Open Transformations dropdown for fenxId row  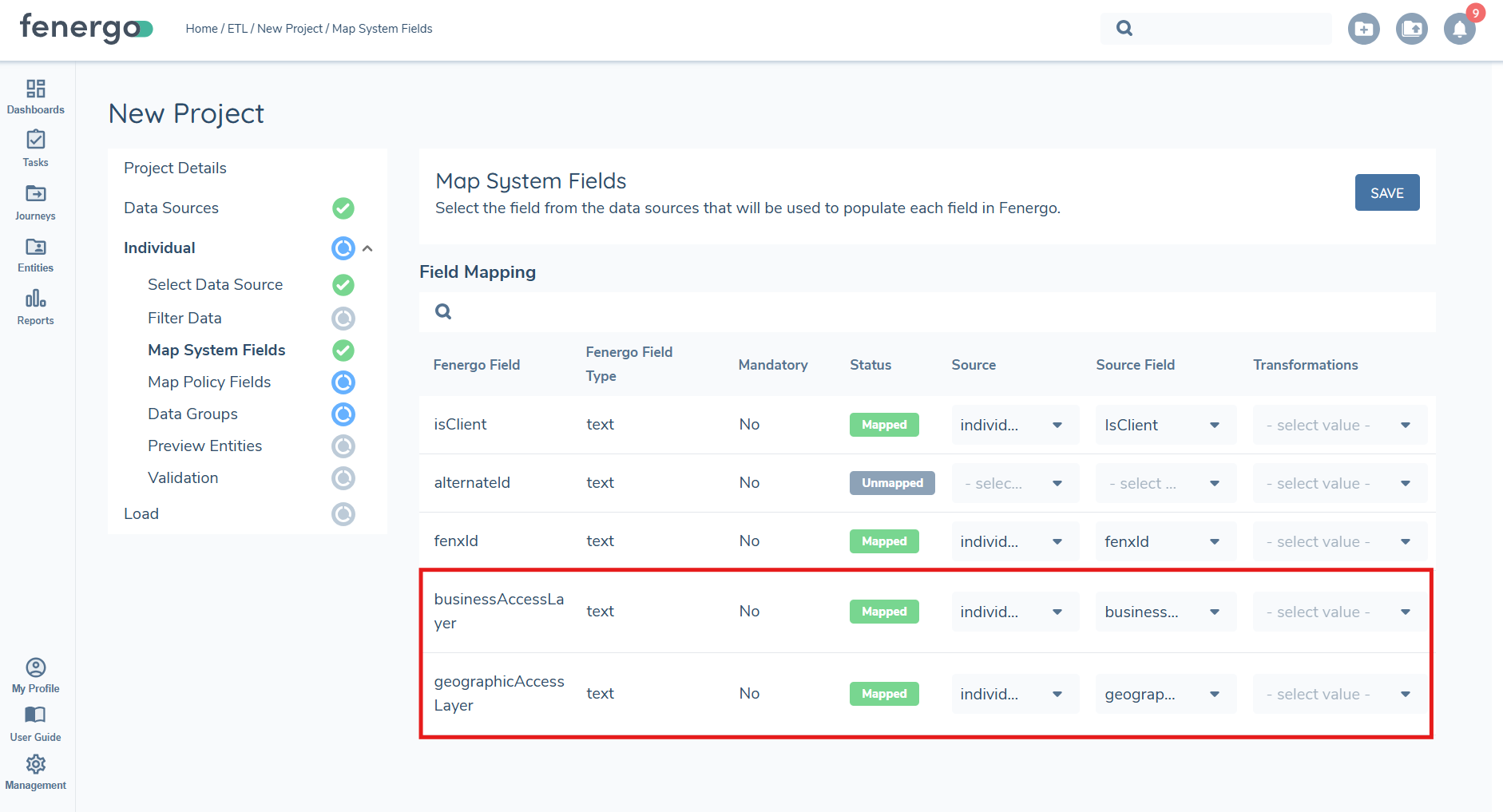1339,542
